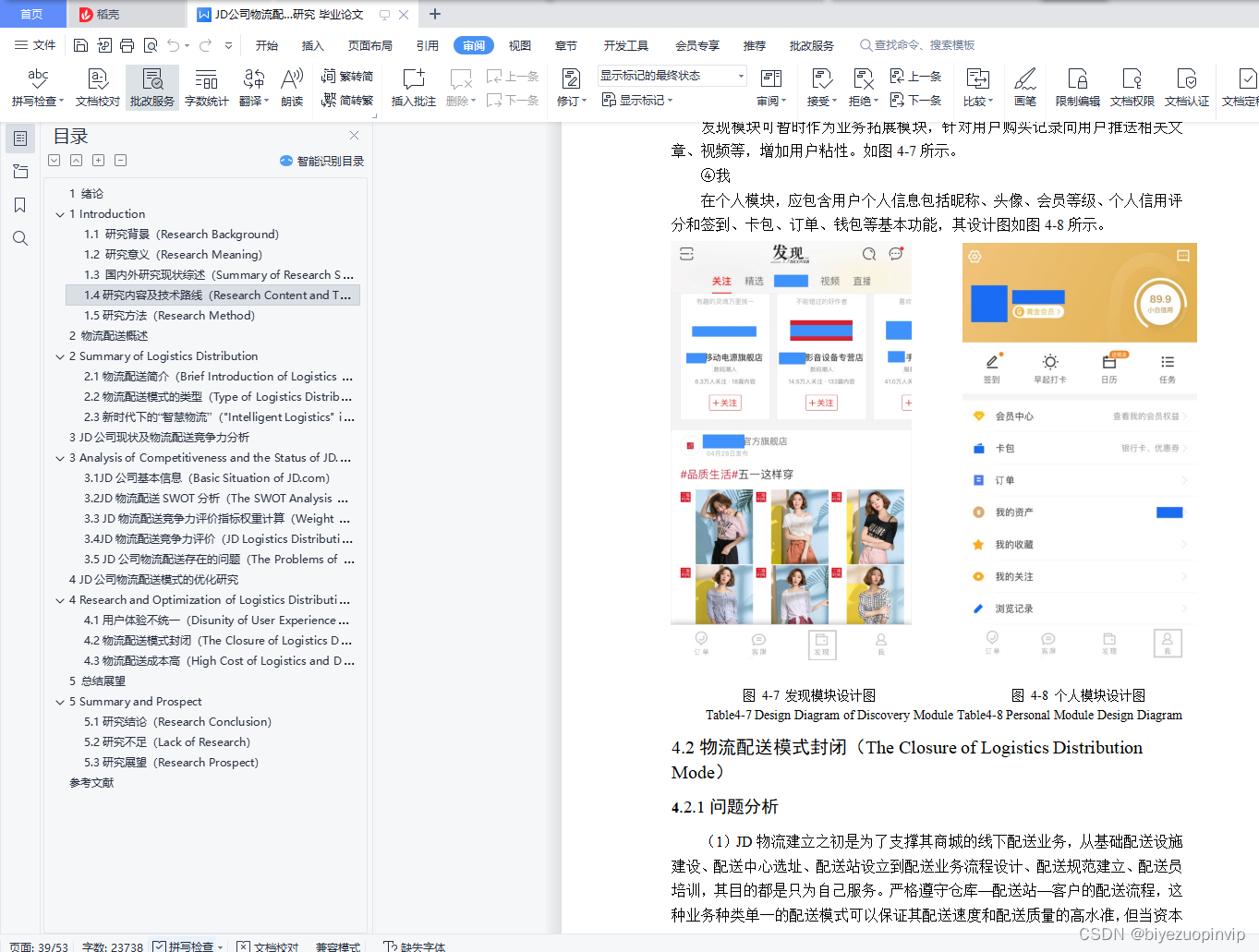Image resolution: width=1259 pixels, height=952 pixels.
Task: Launch the 文档校对 proofreading tool
Action: tap(97, 88)
